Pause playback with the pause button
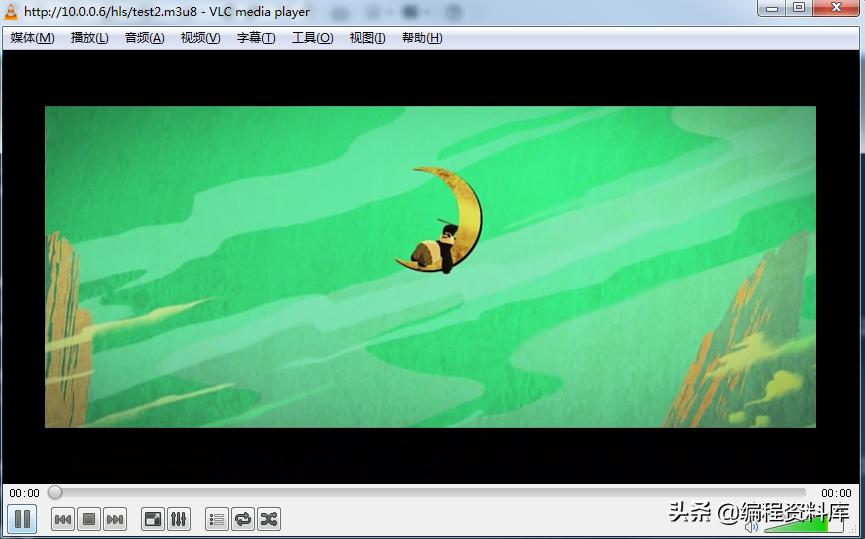865x539 pixels. click(23, 519)
